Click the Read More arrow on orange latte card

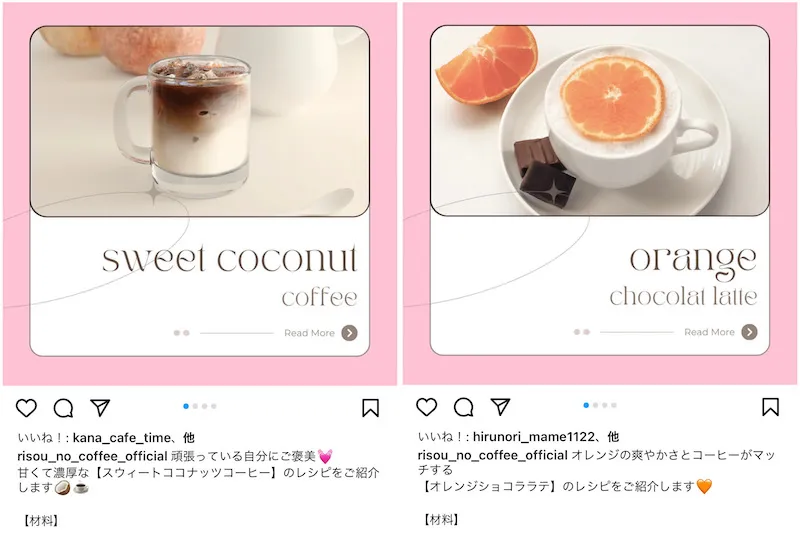point(749,332)
